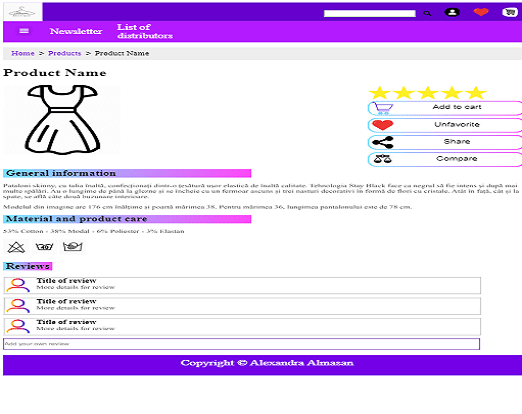Open favorites via header heart icon
Viewport: 522px width, 414px height.
coord(481,12)
